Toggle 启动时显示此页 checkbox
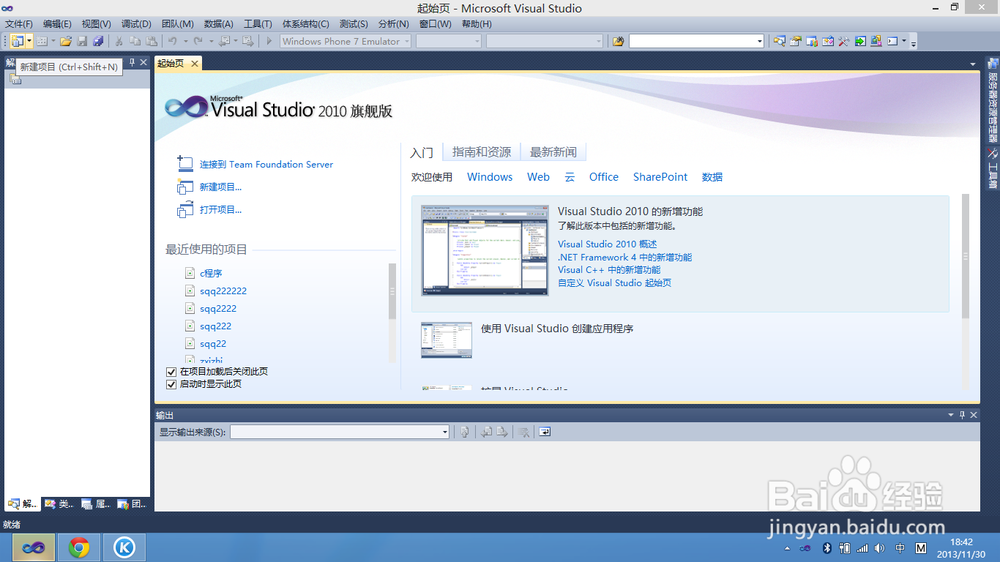 tap(171, 384)
